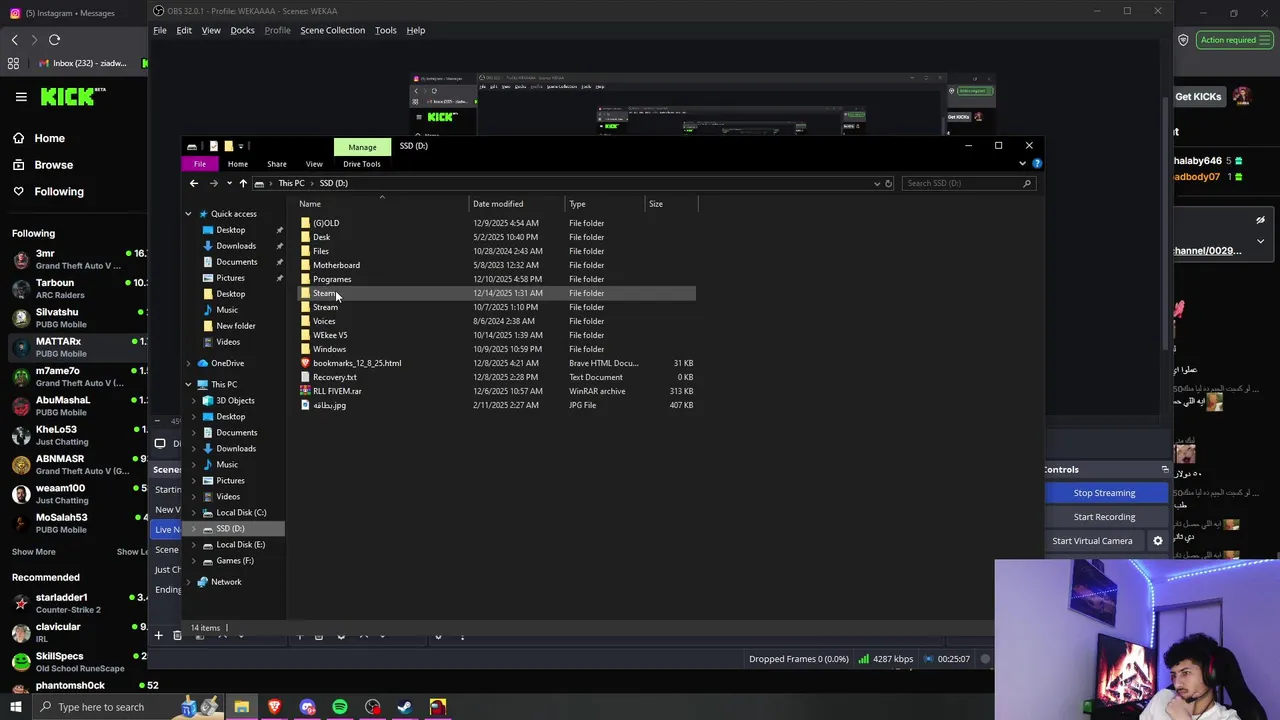The image size is (1280, 720).
Task: Click Stop Streaming in OBS
Action: coord(1104,493)
